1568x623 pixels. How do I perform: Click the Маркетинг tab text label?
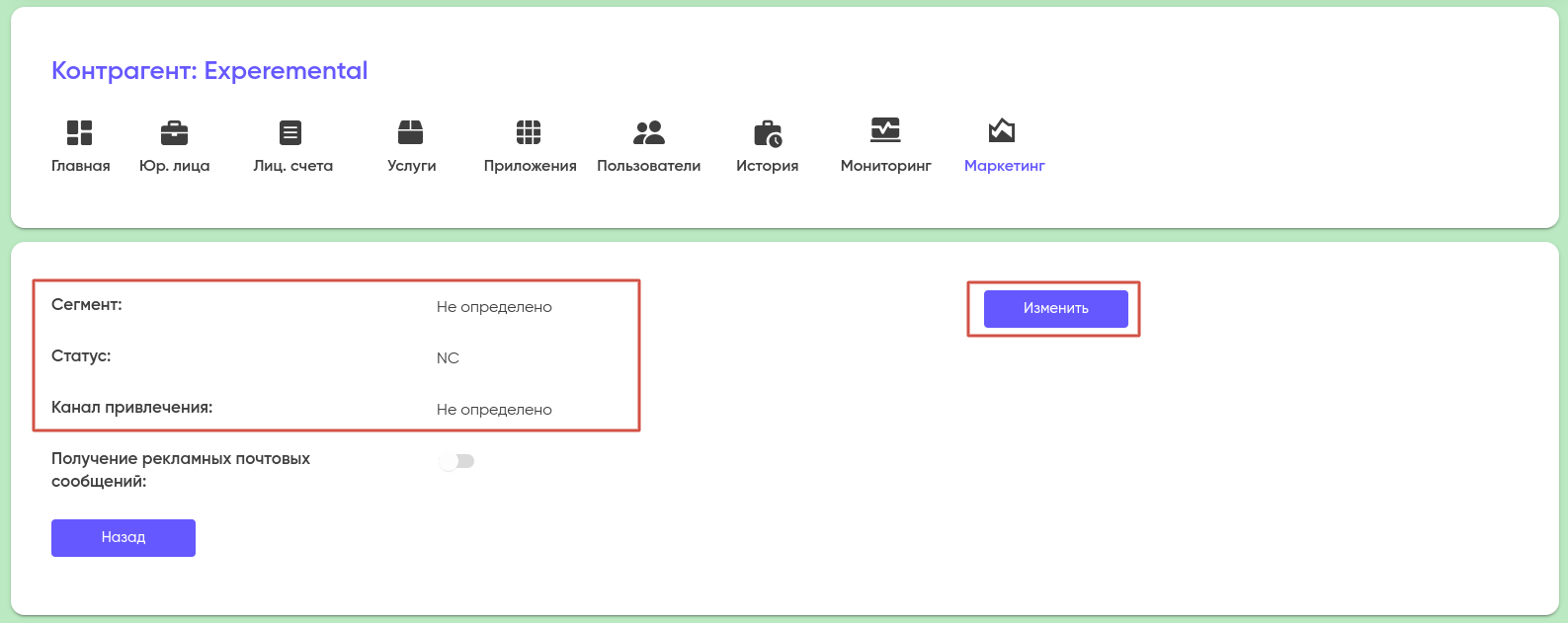coord(1004,166)
